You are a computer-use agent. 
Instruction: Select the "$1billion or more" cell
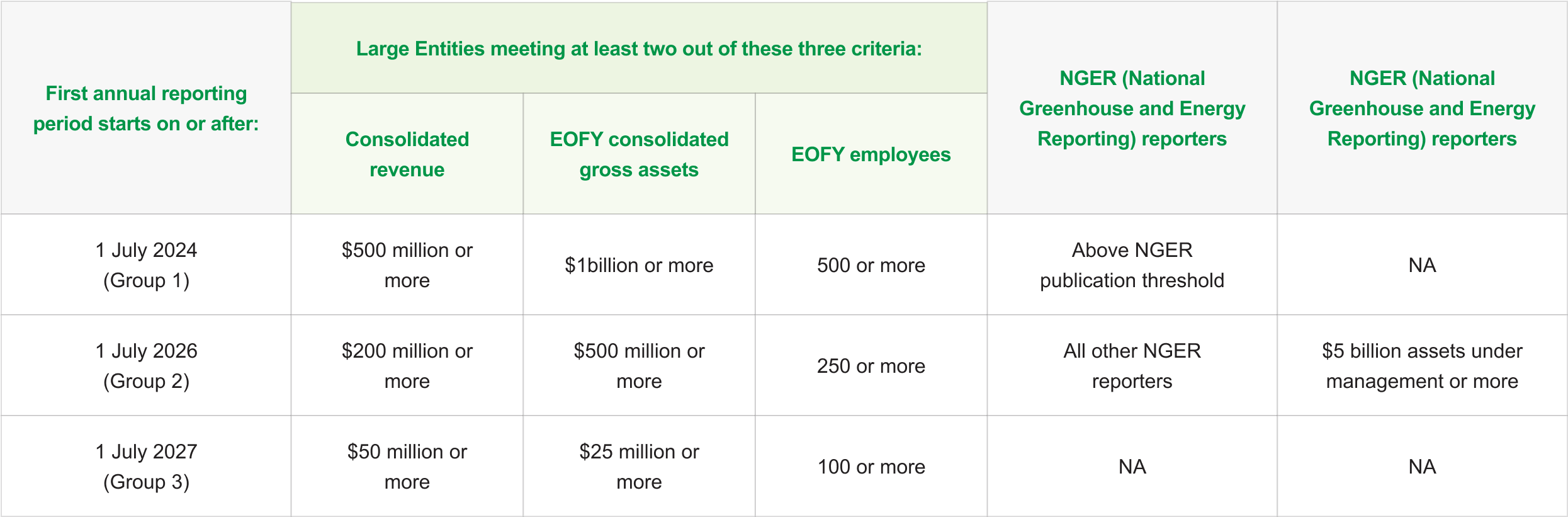[x=639, y=265]
